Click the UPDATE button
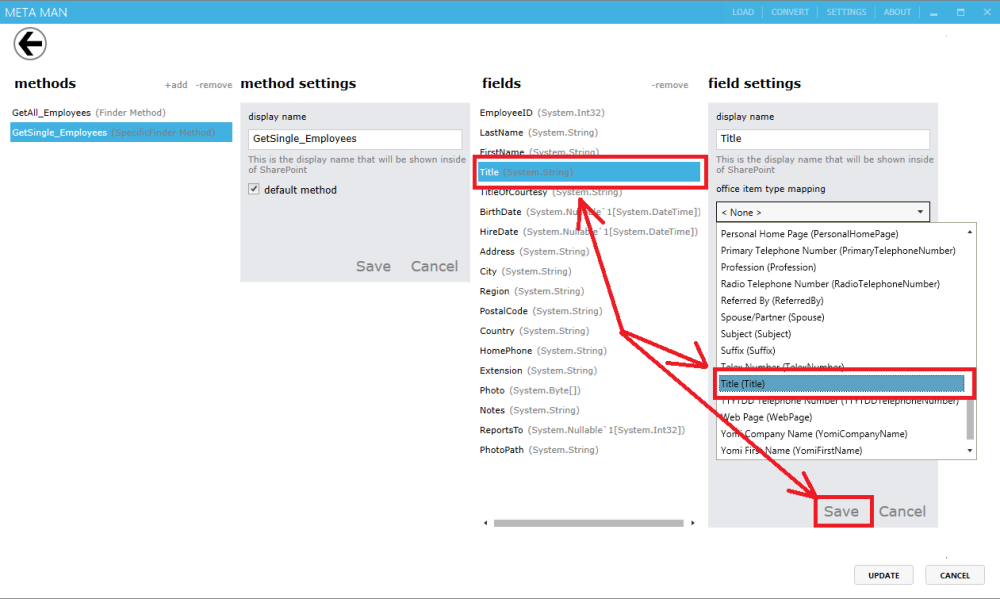The image size is (1000, 599). (883, 574)
